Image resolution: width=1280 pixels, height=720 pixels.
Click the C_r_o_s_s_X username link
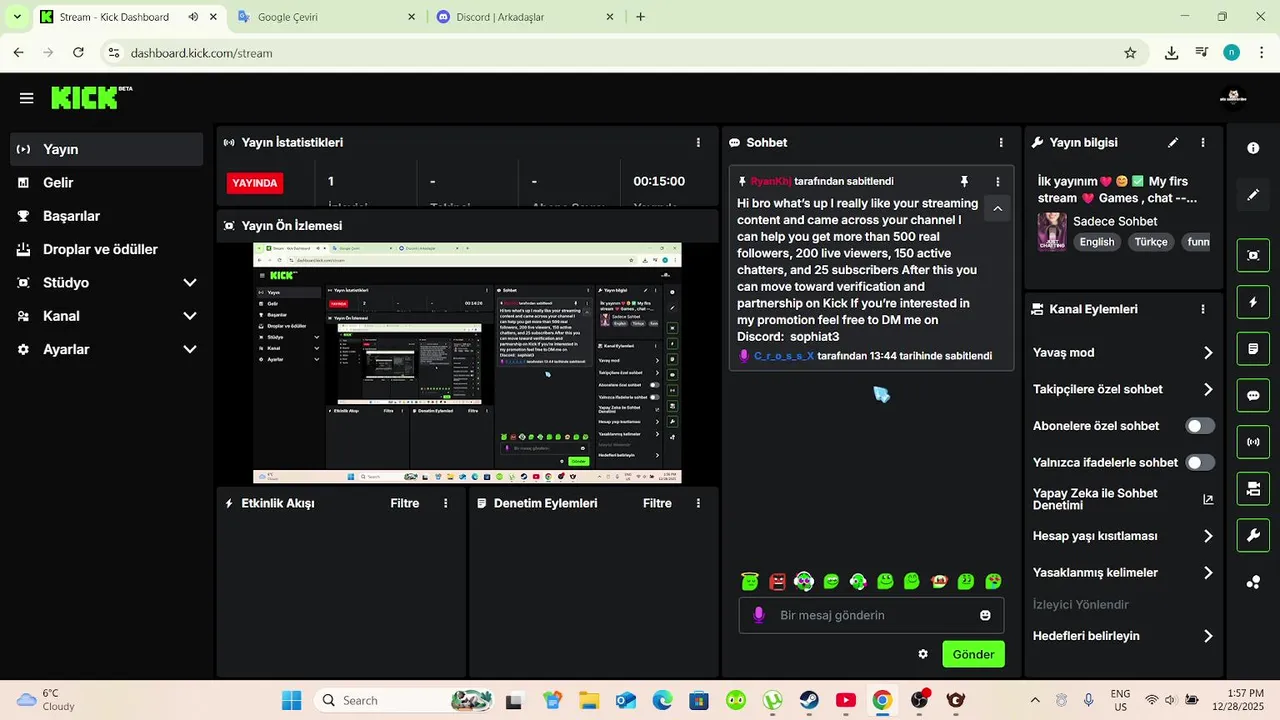click(784, 356)
